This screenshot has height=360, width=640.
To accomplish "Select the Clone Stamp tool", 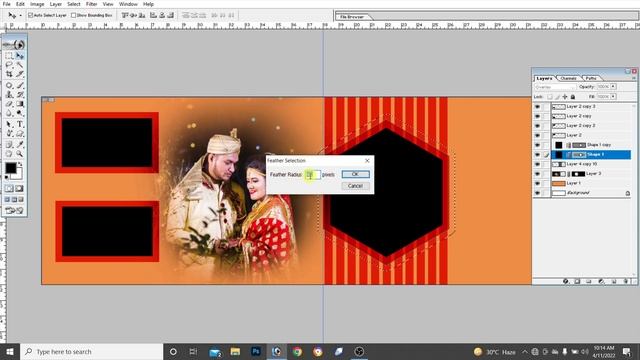I will [x=9, y=95].
